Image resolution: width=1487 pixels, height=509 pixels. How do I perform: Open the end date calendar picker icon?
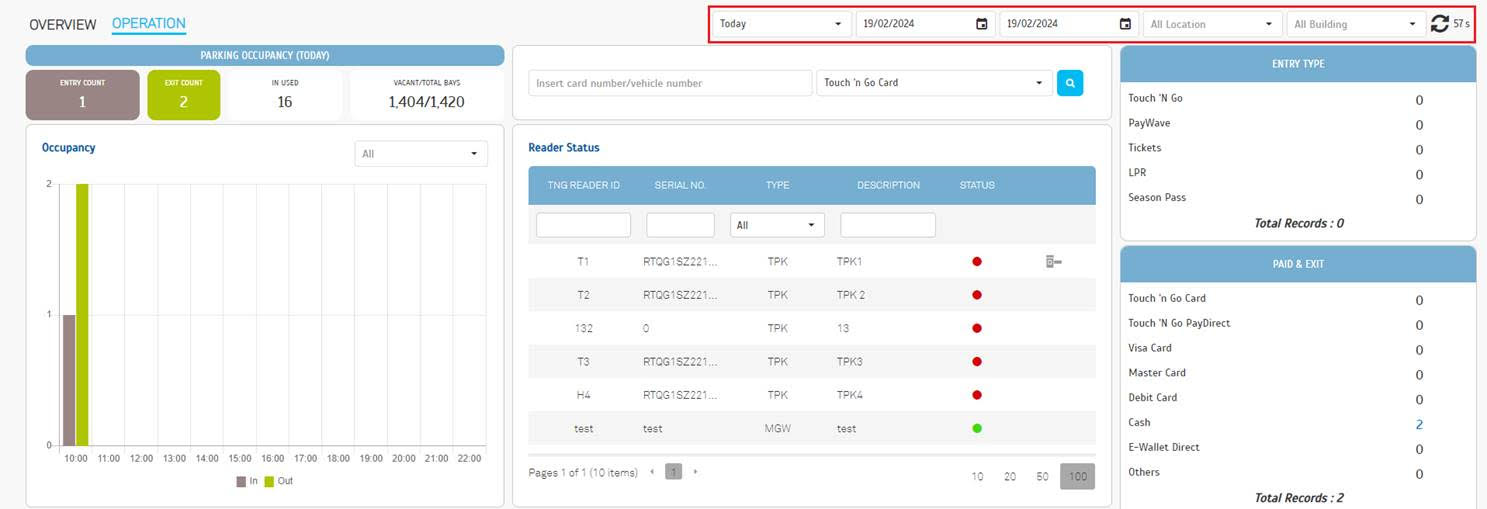[x=1125, y=24]
